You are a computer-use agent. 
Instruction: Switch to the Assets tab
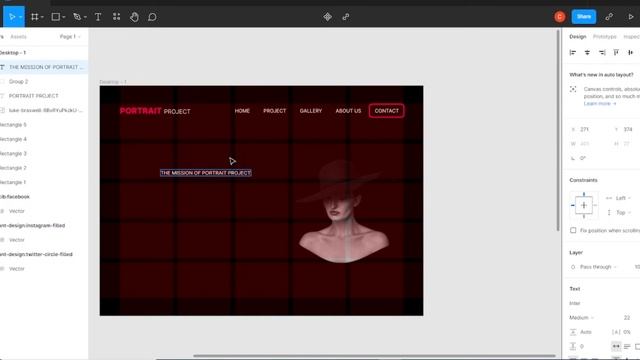pyautogui.click(x=18, y=37)
